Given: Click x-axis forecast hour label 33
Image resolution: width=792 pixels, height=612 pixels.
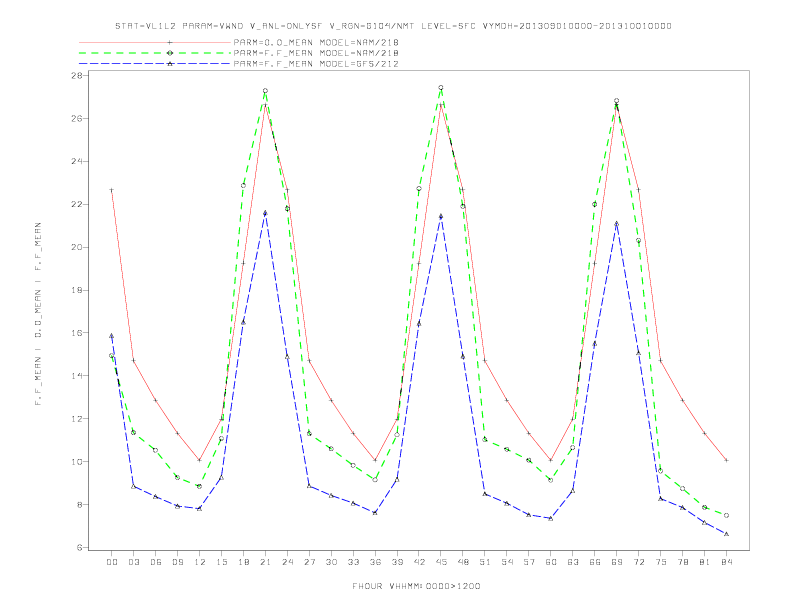Looking at the screenshot, I should (353, 562).
